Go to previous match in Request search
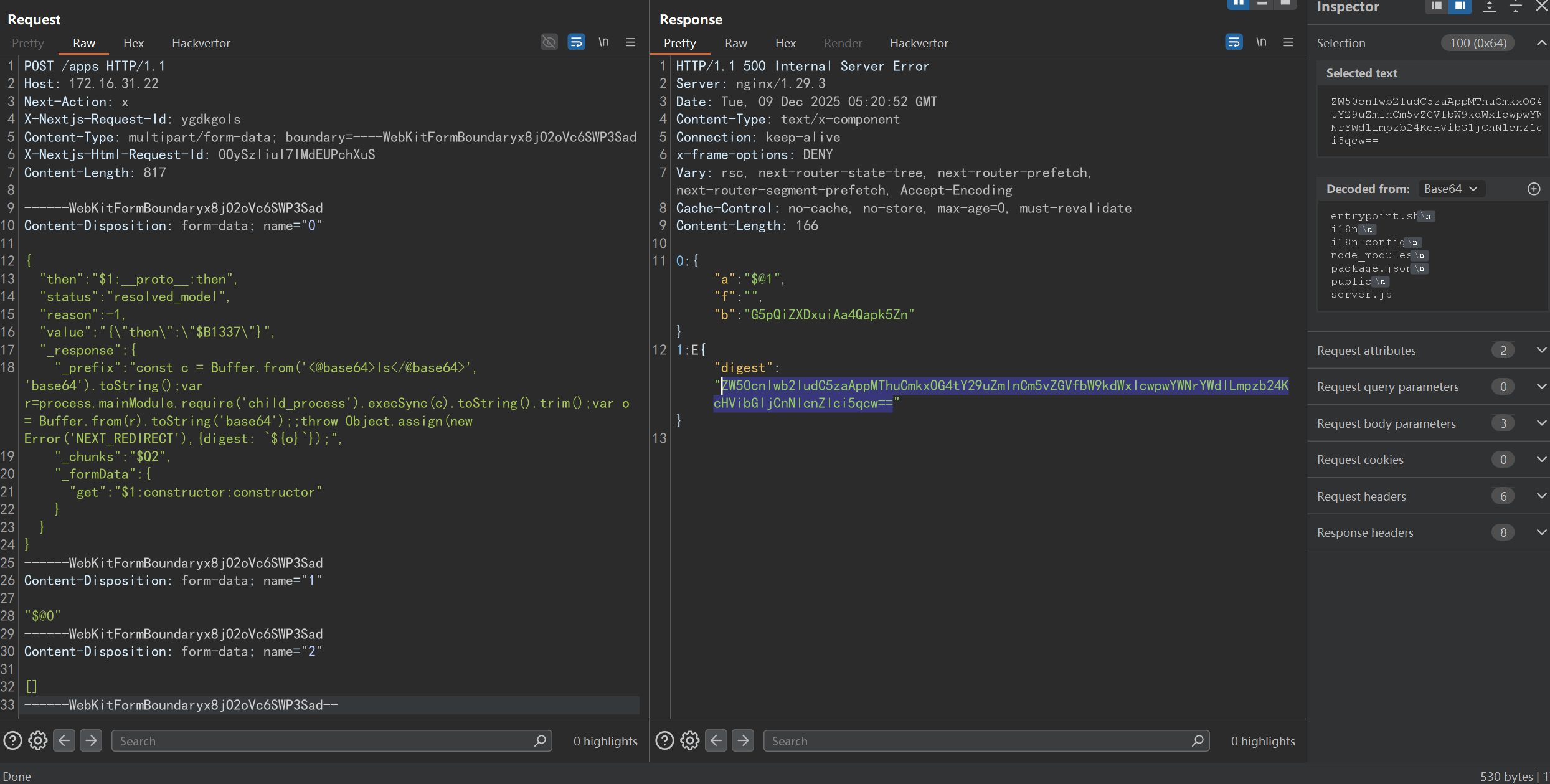 [x=64, y=740]
